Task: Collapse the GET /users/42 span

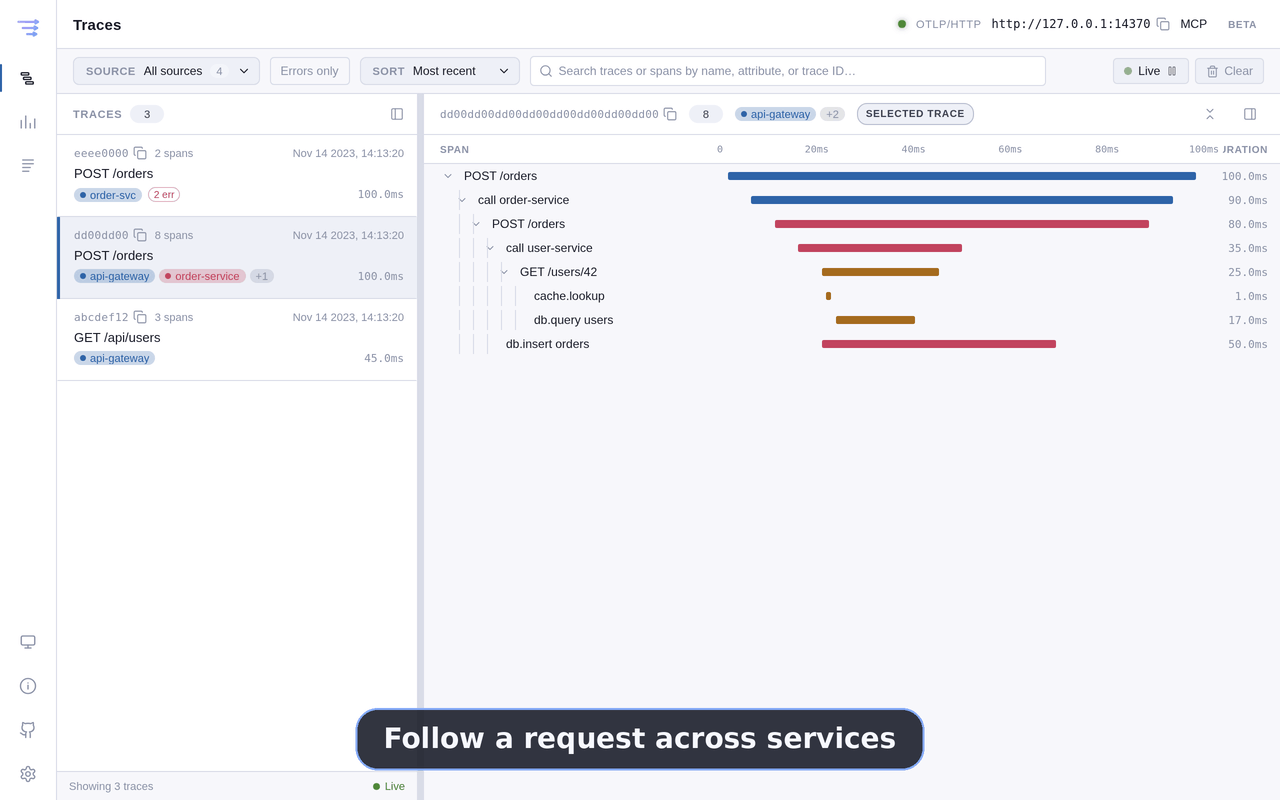Action: 504,272
